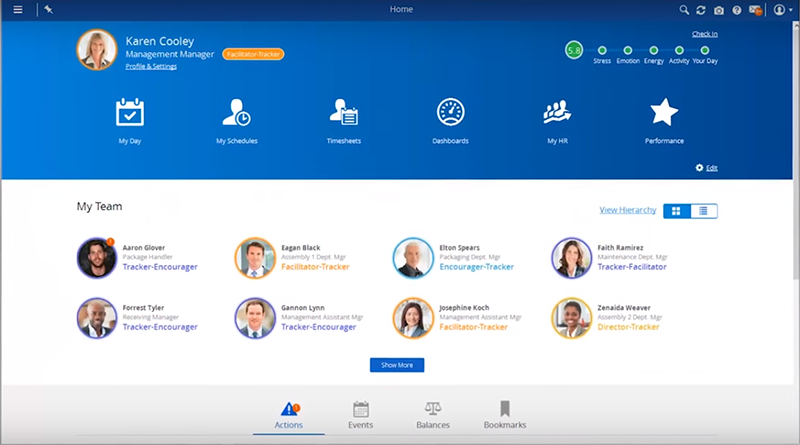Select Aaron Glover's profile photo
Screen dimensions: 800x445
(x=97, y=258)
